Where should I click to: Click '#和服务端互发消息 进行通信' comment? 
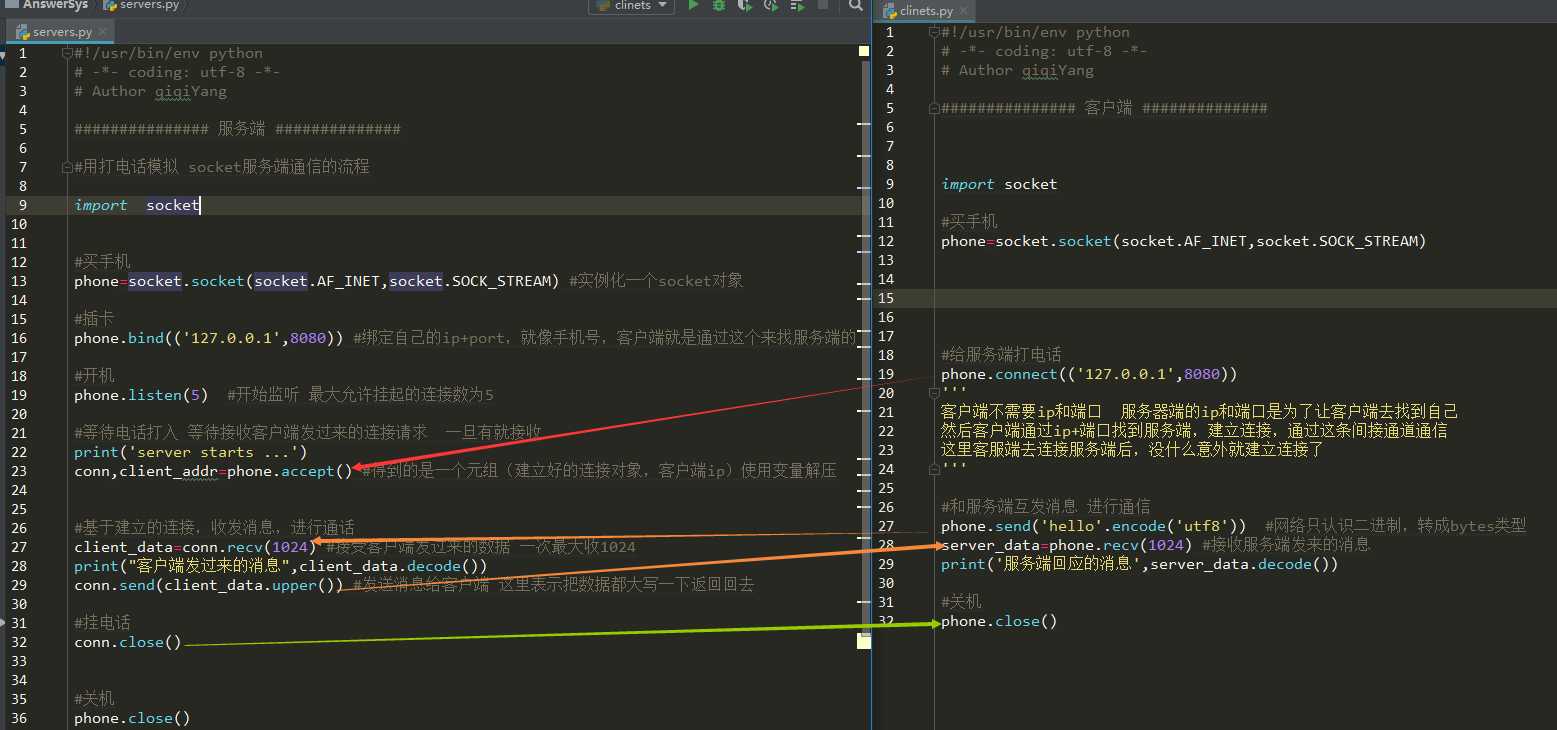pos(1045,507)
